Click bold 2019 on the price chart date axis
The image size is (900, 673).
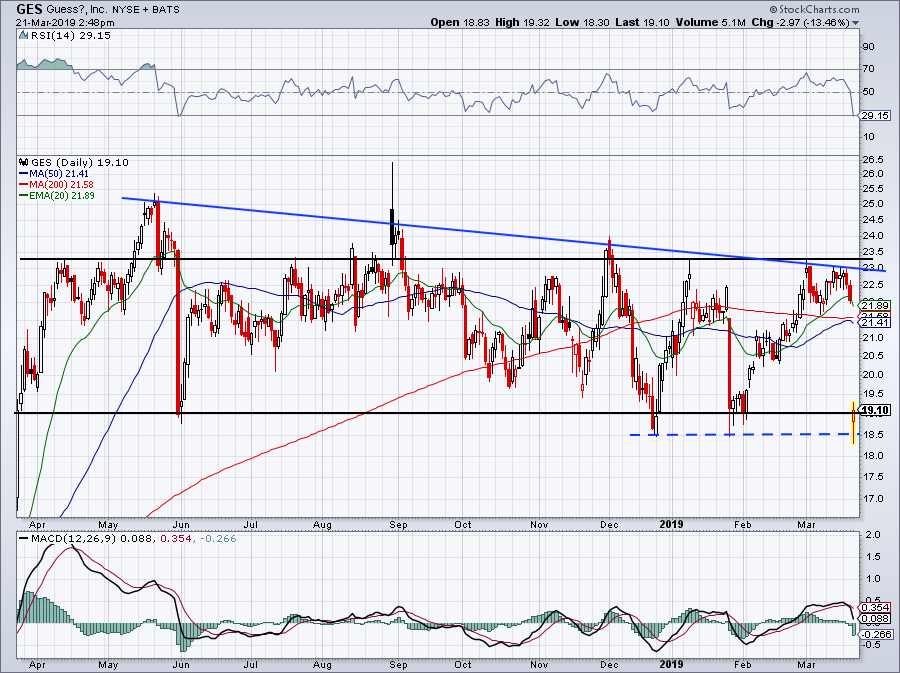point(672,524)
